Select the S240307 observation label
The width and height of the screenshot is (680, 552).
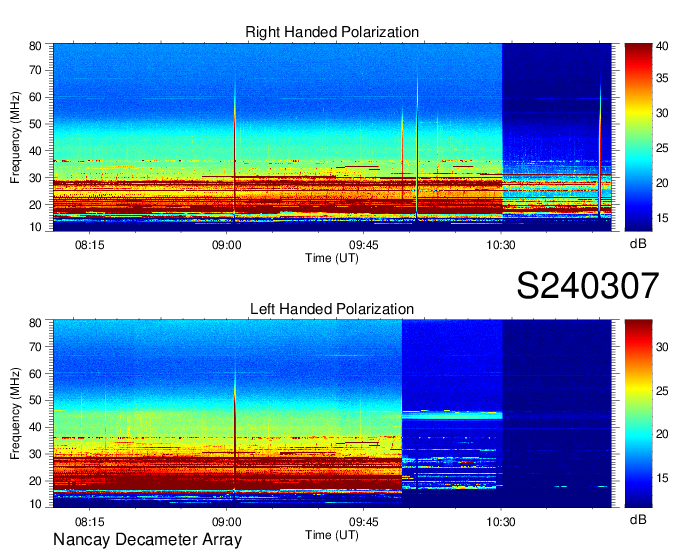pyautogui.click(x=588, y=285)
